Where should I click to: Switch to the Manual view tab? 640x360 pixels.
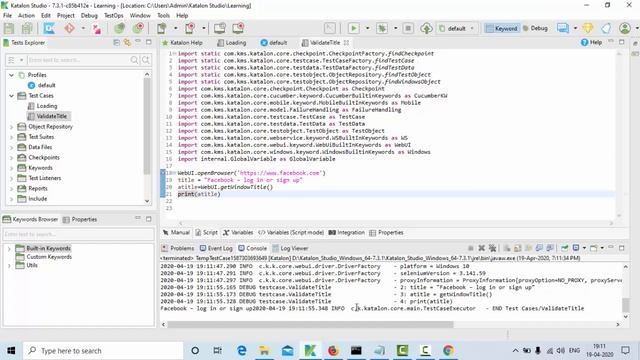point(176,233)
